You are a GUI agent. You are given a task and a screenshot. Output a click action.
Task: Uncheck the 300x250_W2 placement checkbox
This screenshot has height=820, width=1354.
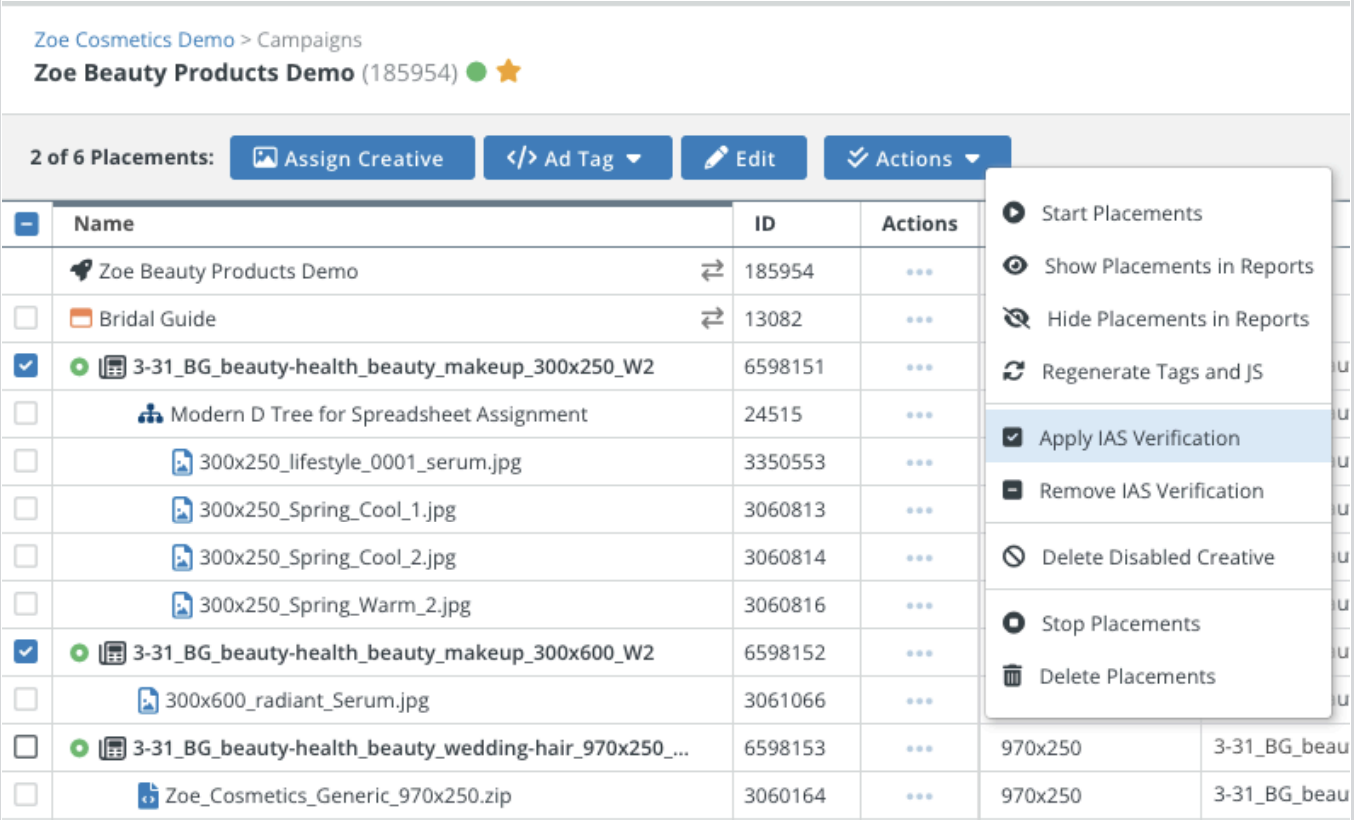tap(26, 367)
